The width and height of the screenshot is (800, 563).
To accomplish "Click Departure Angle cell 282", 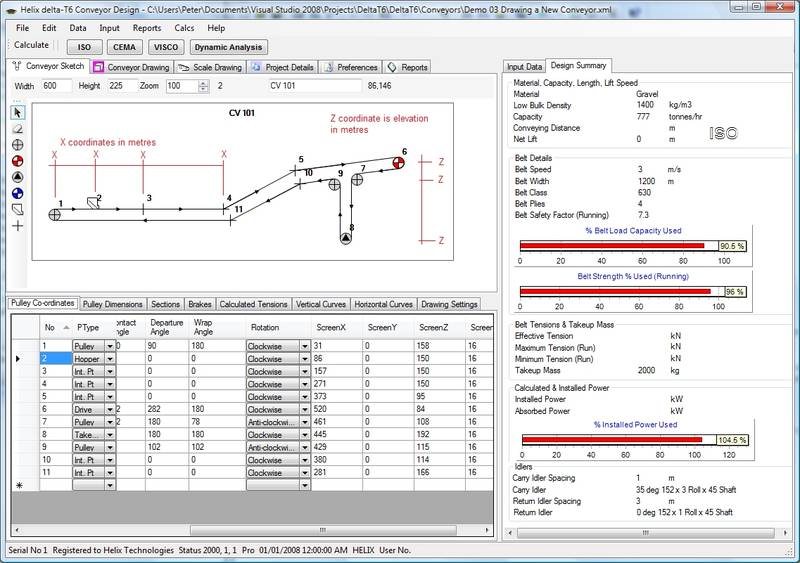I will pyautogui.click(x=167, y=409).
